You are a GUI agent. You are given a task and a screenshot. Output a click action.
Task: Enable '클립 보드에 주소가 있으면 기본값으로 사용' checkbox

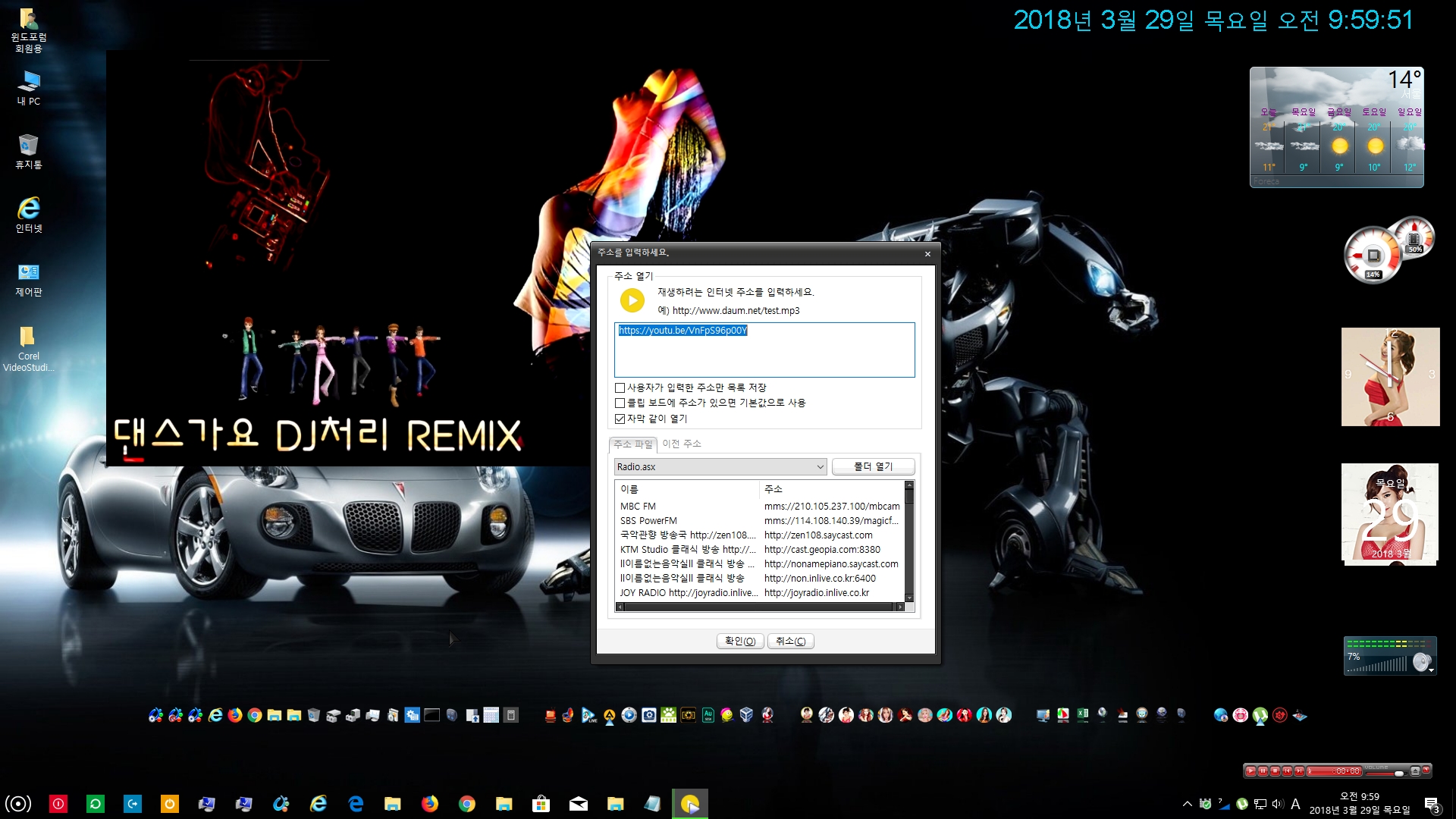pos(620,403)
